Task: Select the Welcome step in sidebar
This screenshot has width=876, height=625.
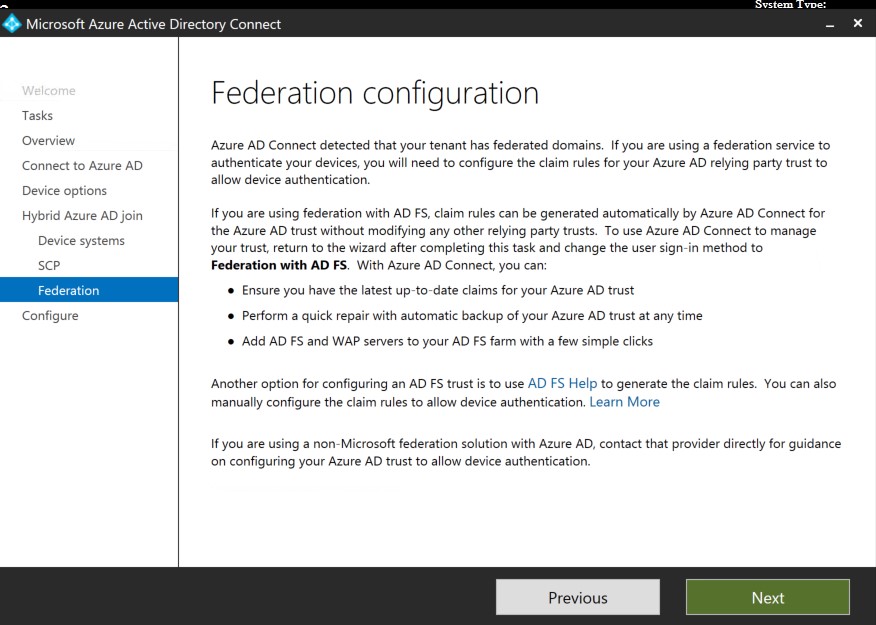Action: point(49,90)
